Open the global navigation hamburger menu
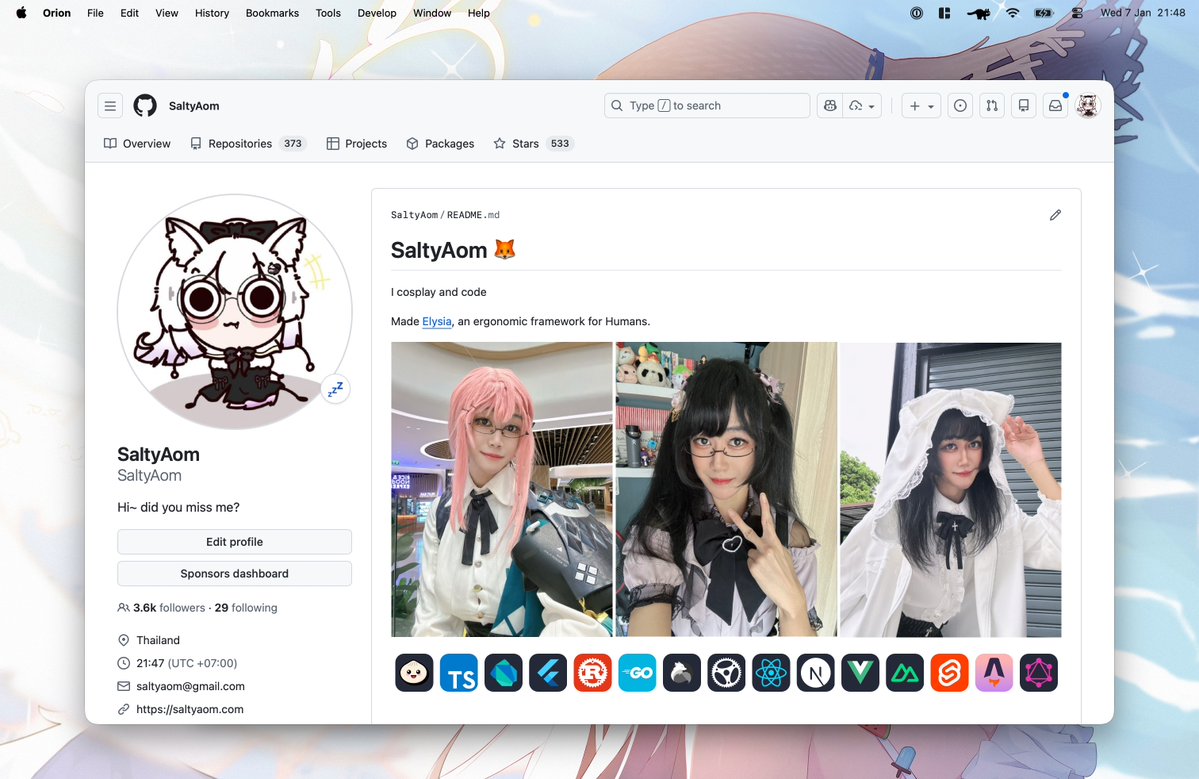 (110, 105)
